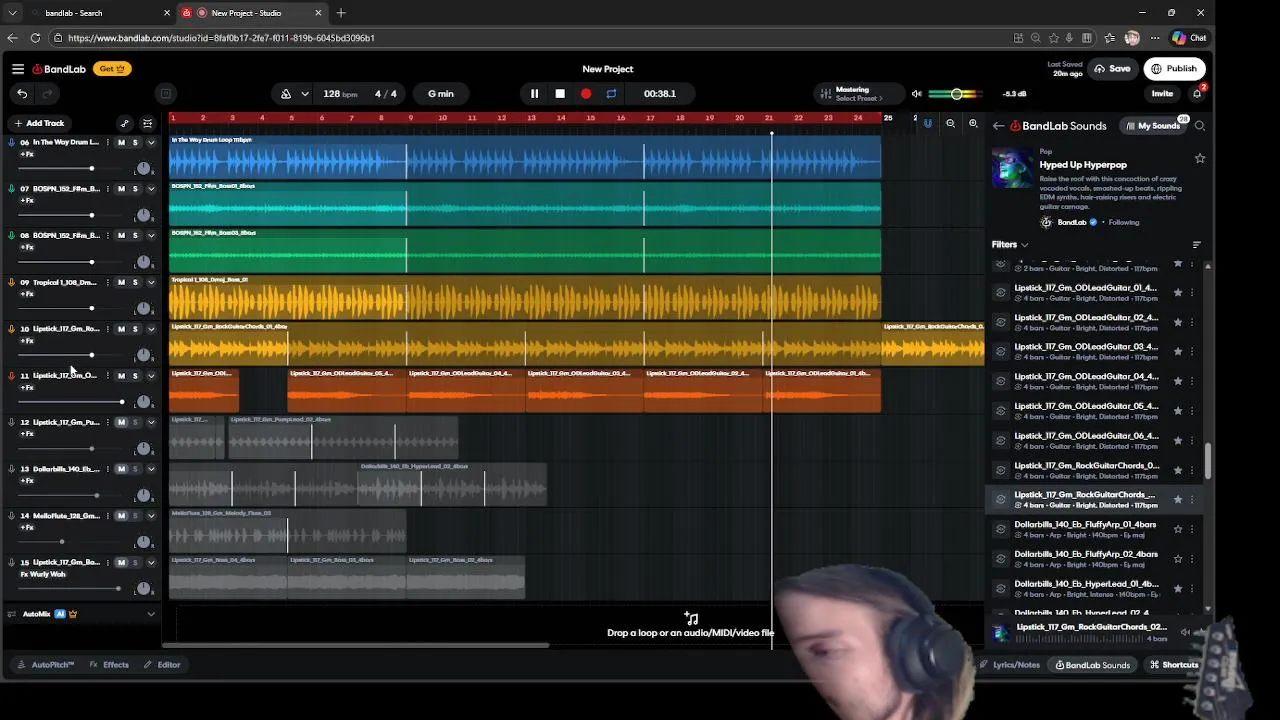
Task: Open sort options in Sounds list
Action: coord(1197,245)
